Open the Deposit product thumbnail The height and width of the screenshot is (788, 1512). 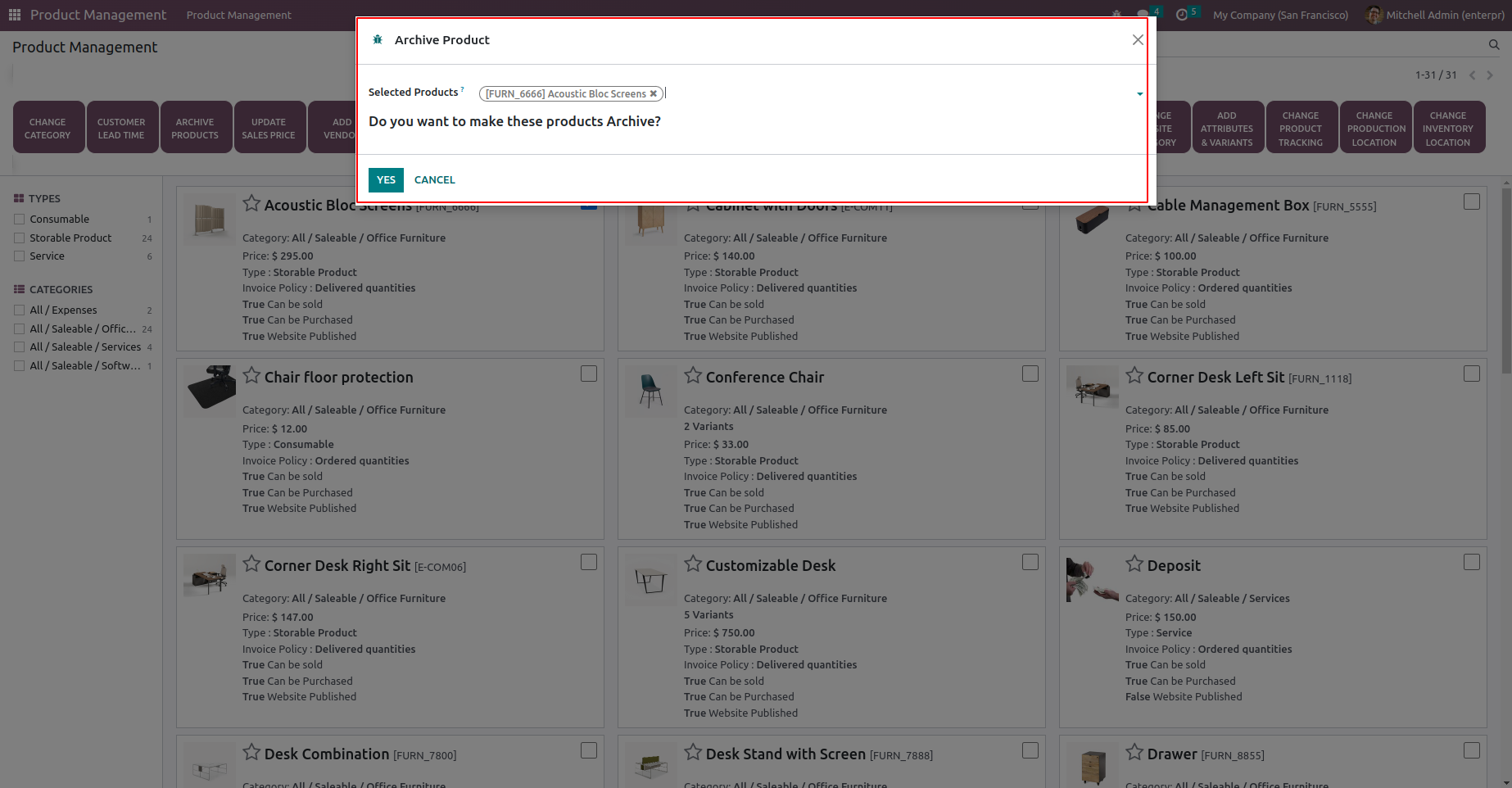1093,579
